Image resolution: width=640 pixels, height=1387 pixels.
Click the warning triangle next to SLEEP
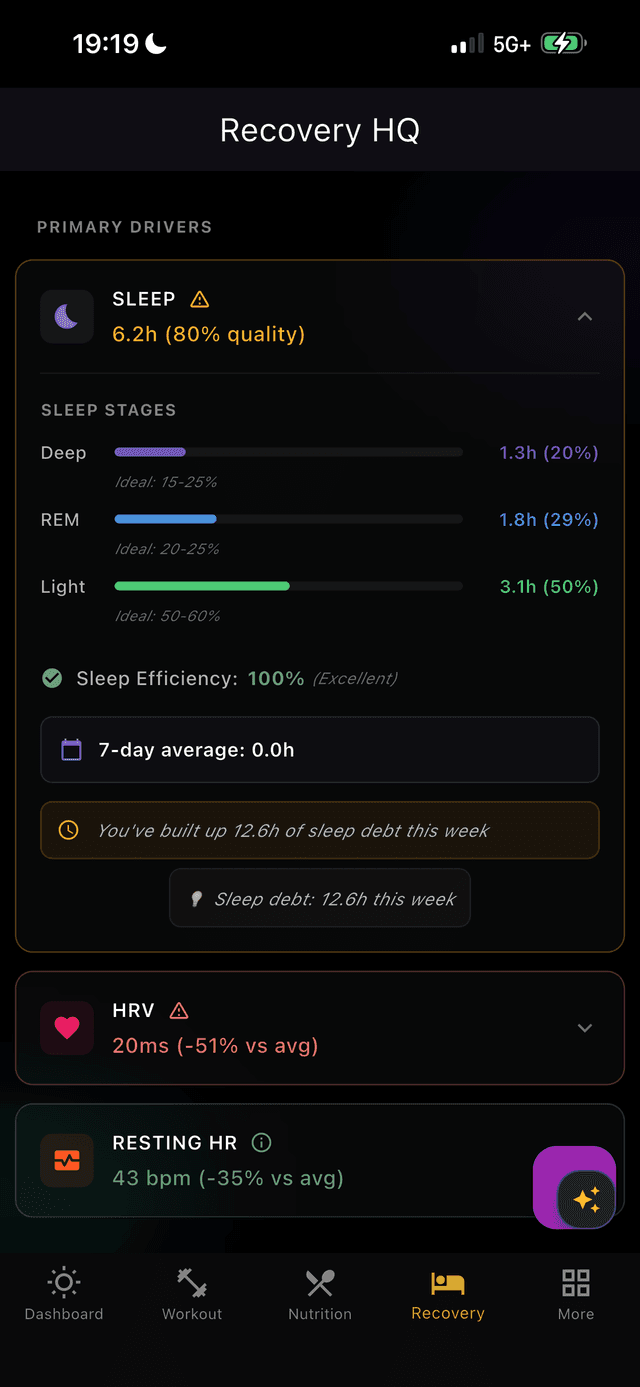click(x=199, y=298)
